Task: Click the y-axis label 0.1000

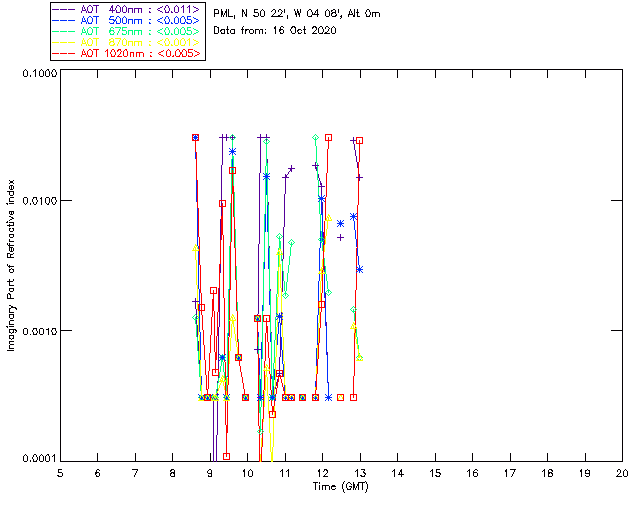Action: [40, 74]
